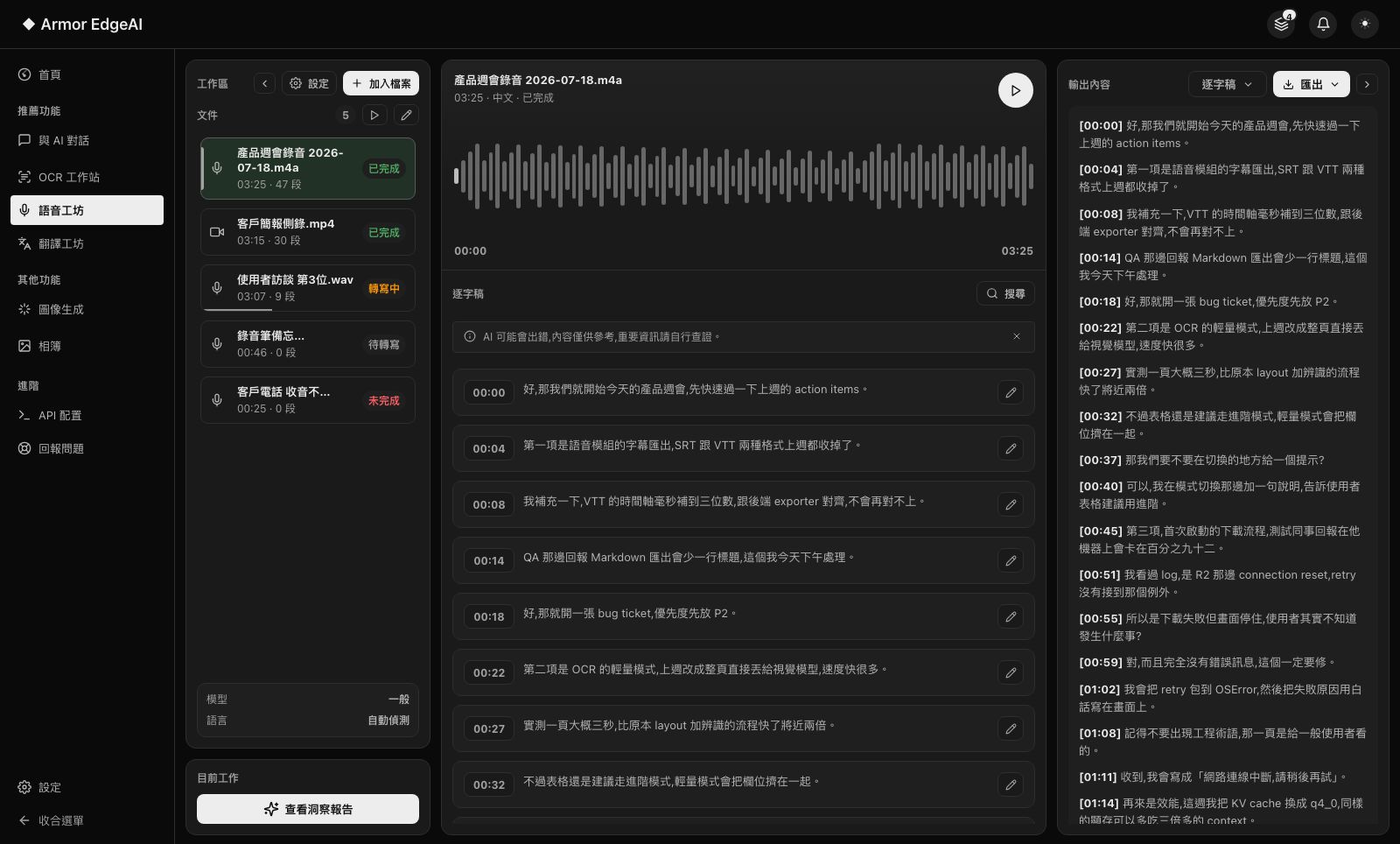Click the waveform playhead marker at the start
Image resolution: width=1400 pixels, height=844 pixels.
(x=456, y=176)
